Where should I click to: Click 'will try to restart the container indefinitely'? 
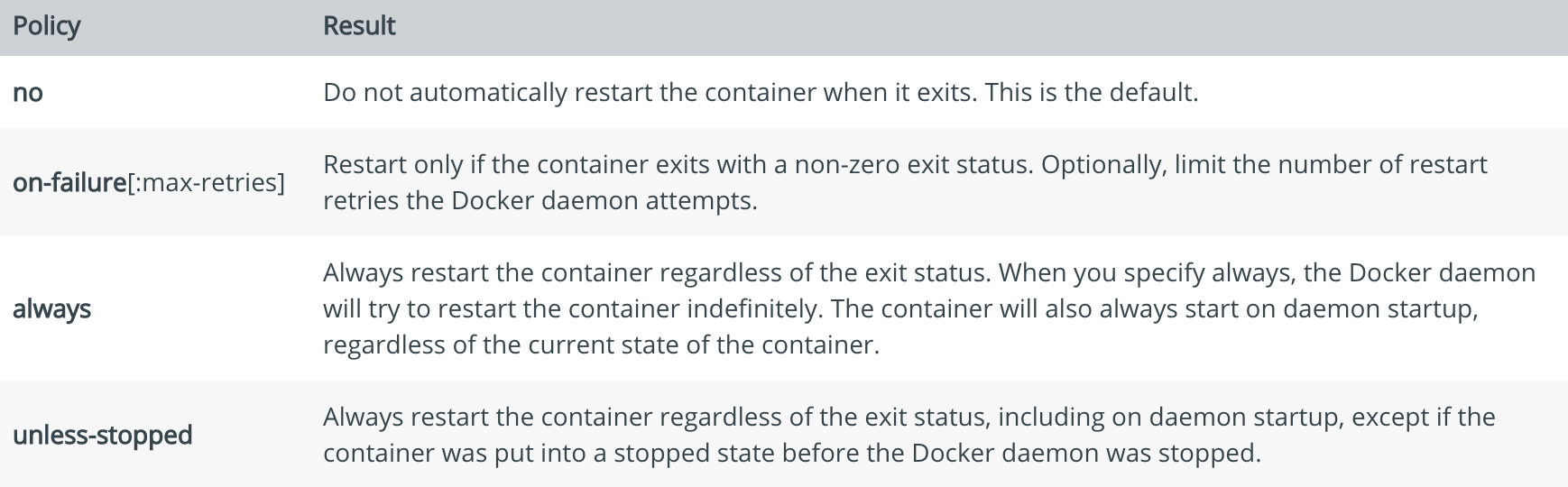coord(570,309)
